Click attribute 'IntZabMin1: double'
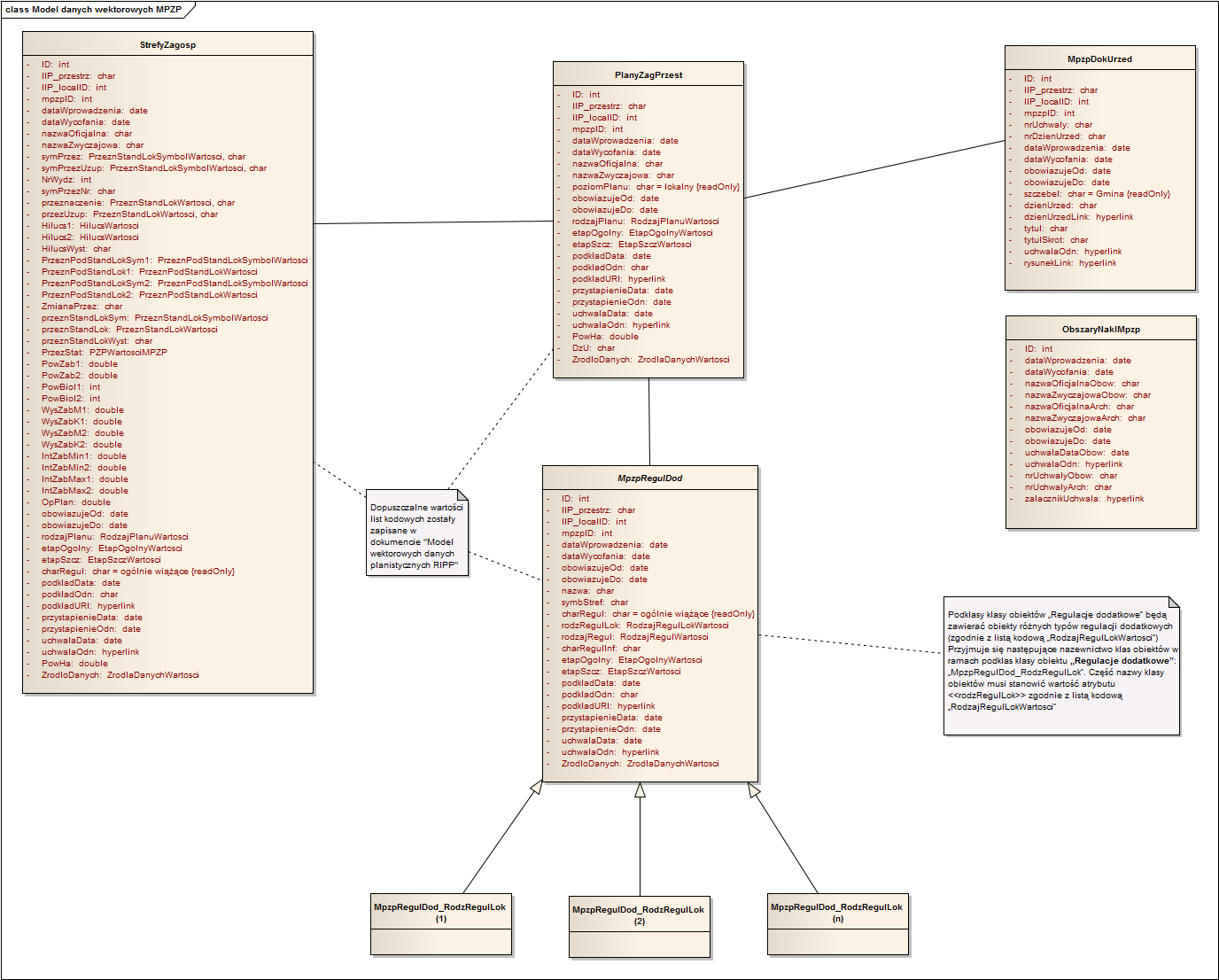The width and height of the screenshot is (1219, 980). pyautogui.click(x=84, y=456)
